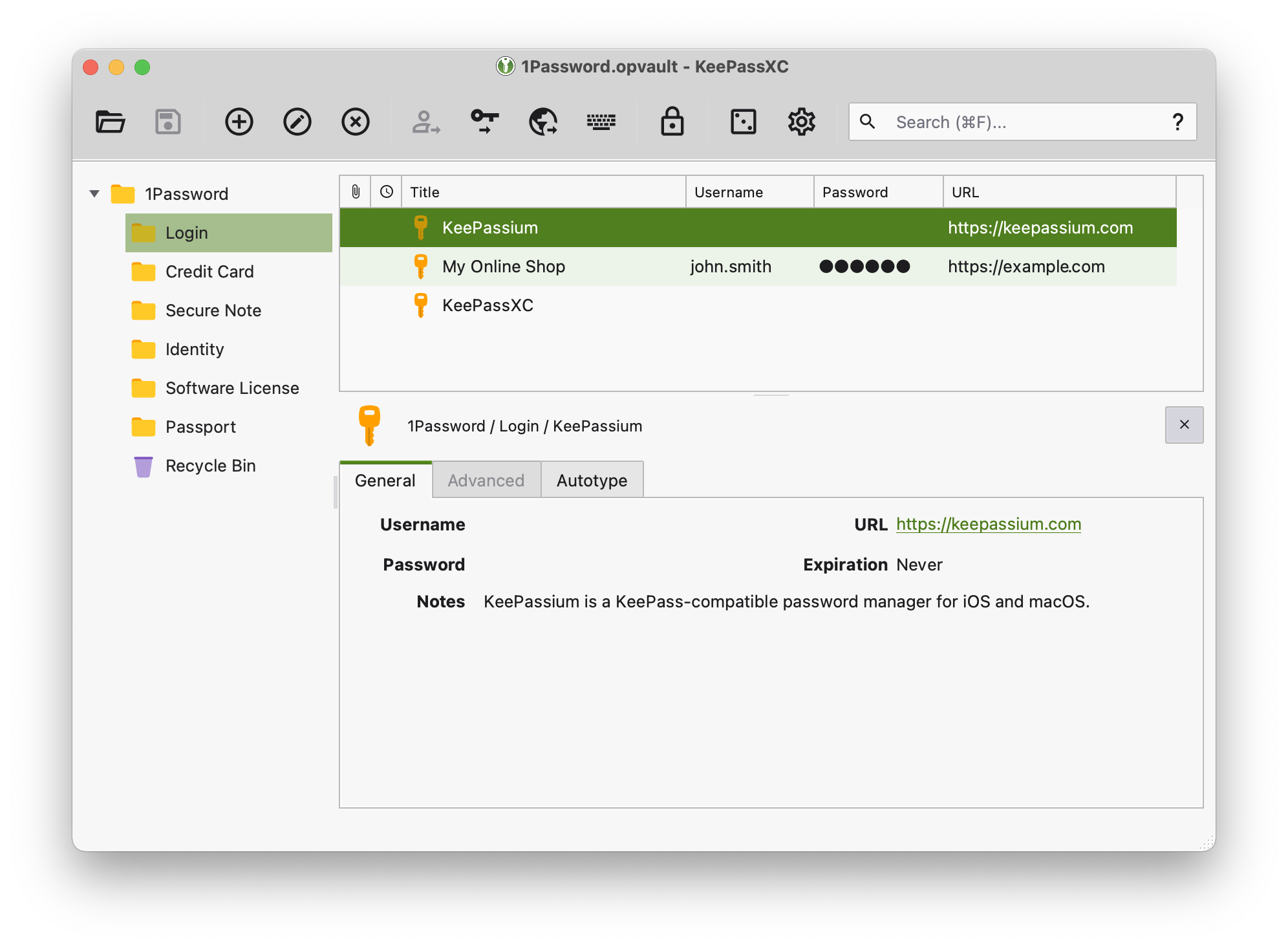Click the add new entry icon
The width and height of the screenshot is (1288, 947).
click(x=239, y=121)
